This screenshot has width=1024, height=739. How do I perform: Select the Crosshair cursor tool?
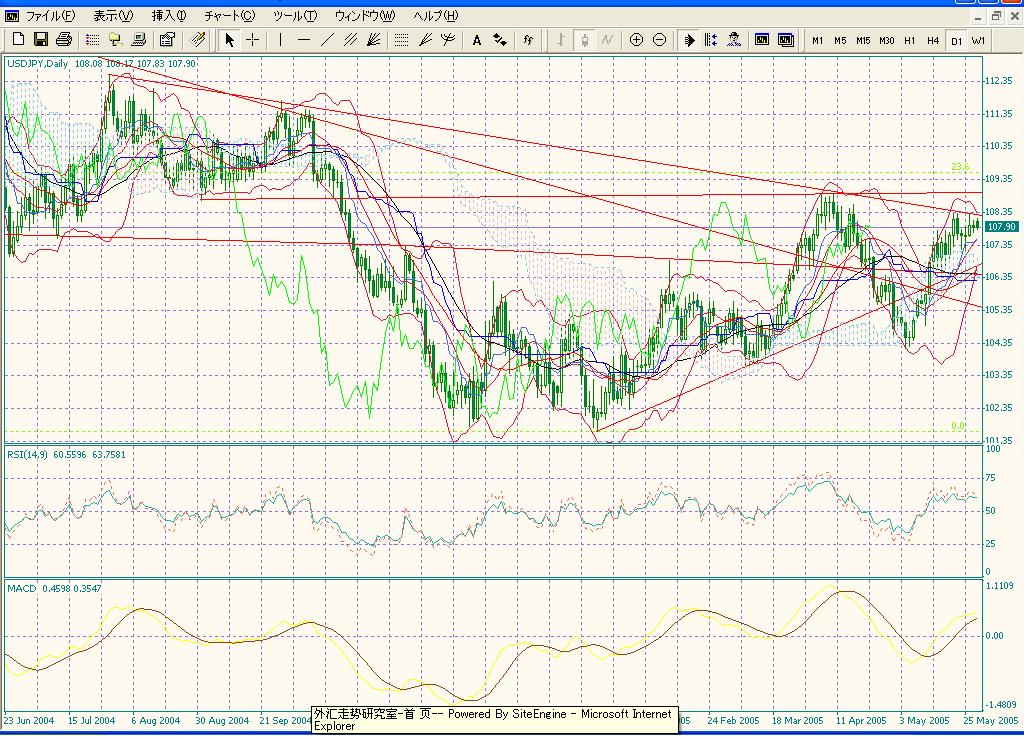tap(253, 39)
